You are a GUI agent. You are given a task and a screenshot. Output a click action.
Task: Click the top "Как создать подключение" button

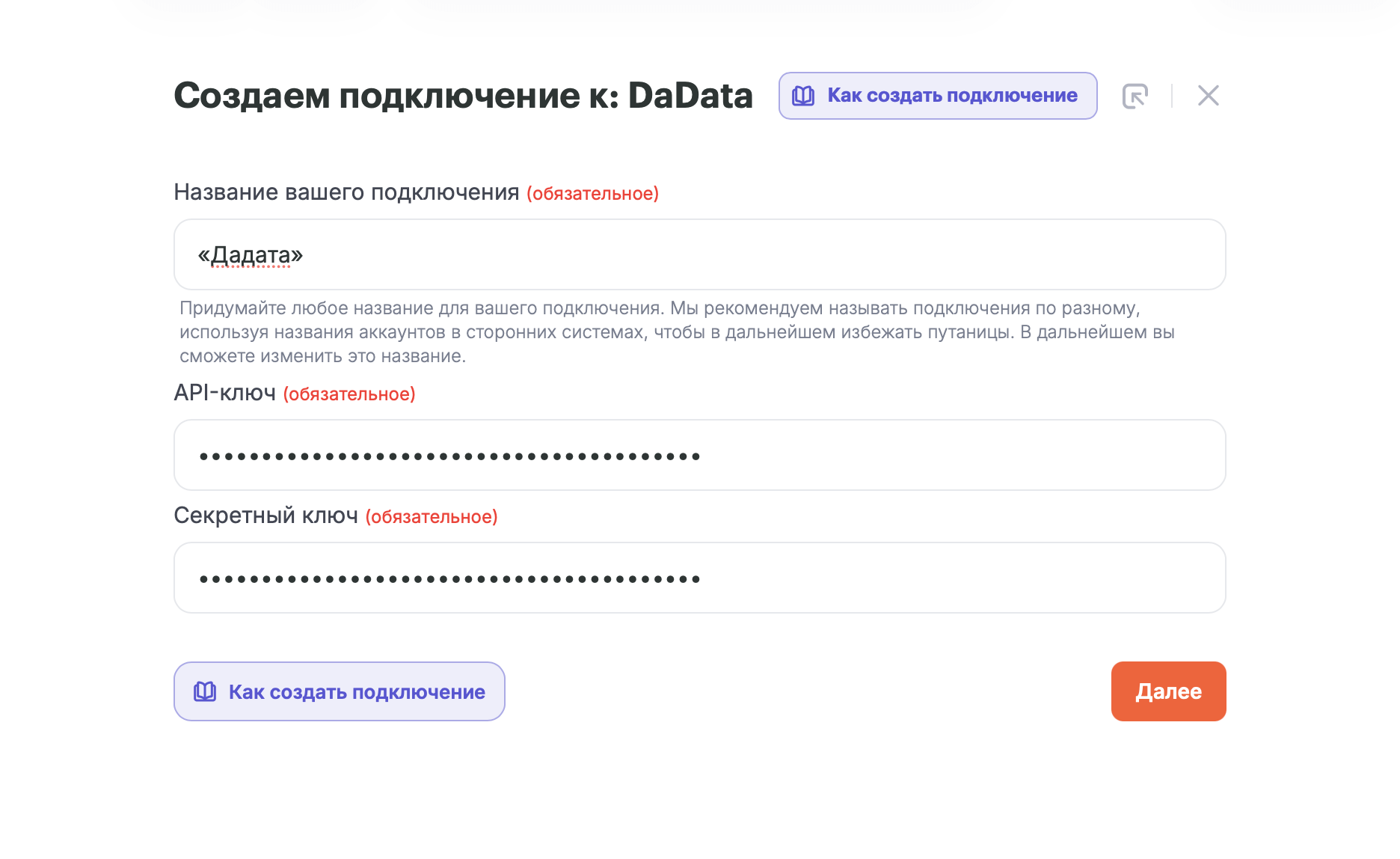pos(938,96)
